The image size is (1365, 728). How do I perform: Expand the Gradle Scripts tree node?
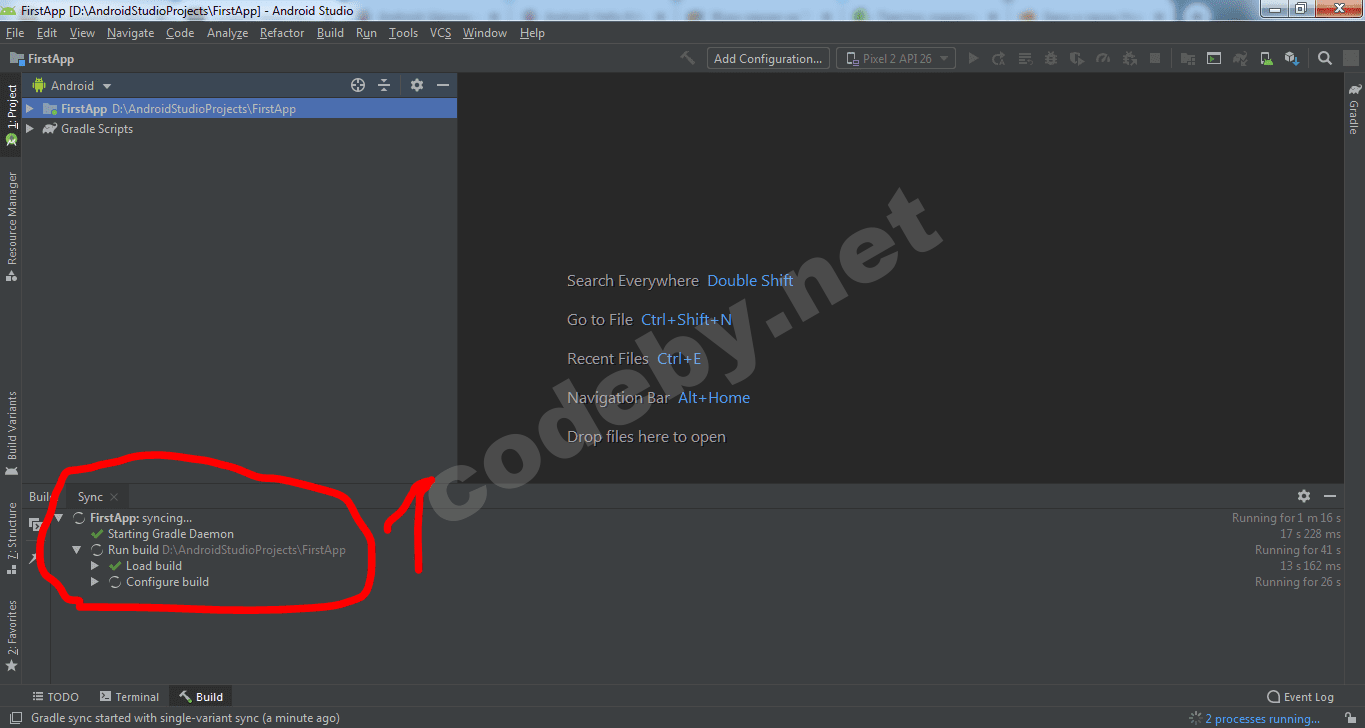pos(30,129)
